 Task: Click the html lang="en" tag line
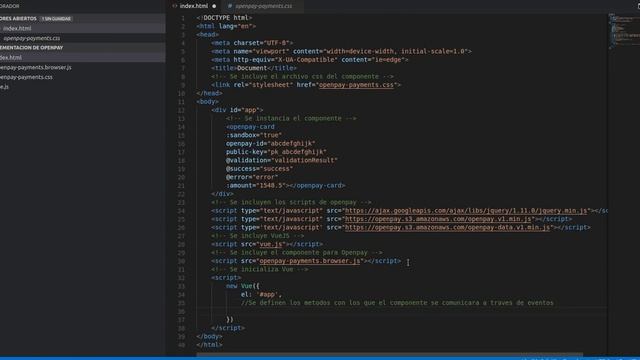(x=226, y=26)
